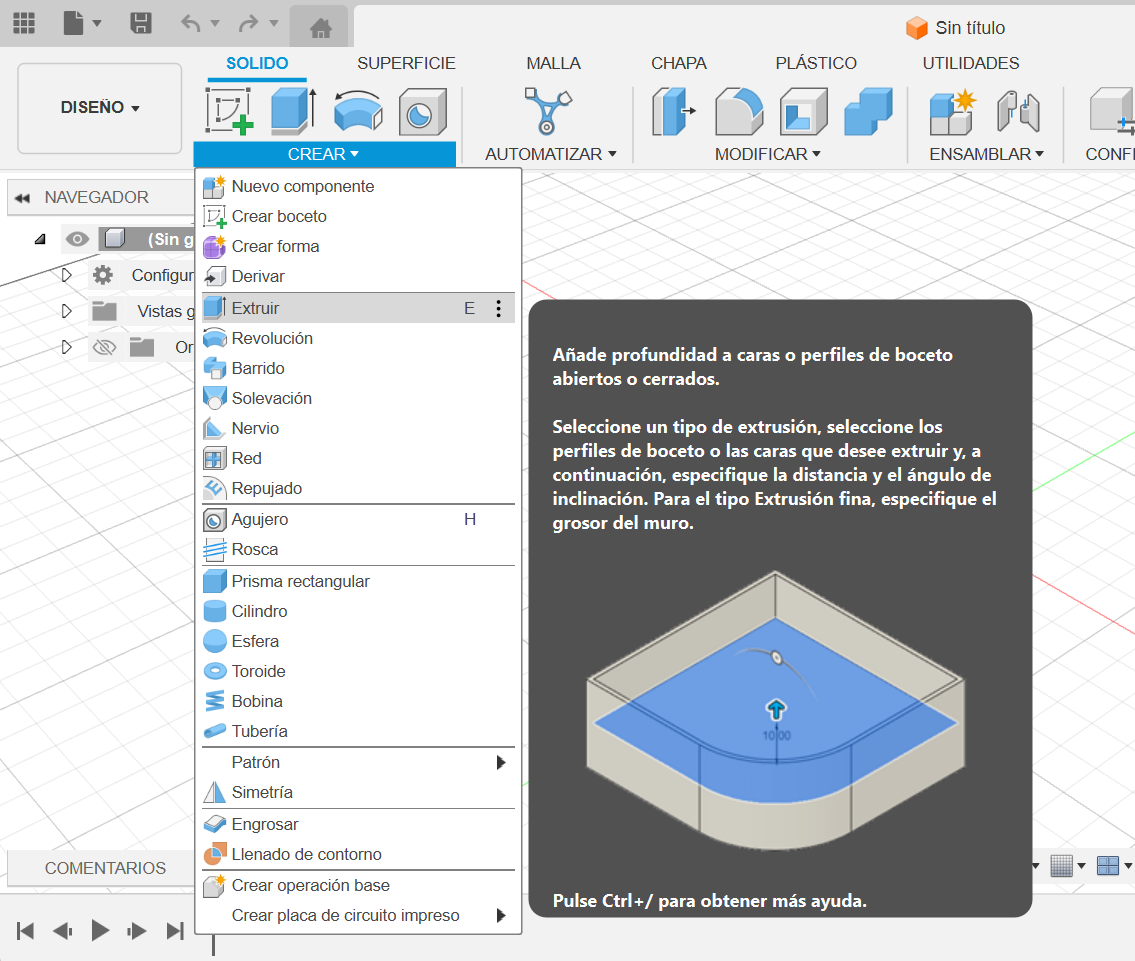Expand the Patrón submenu
1135x961 pixels.
358,763
